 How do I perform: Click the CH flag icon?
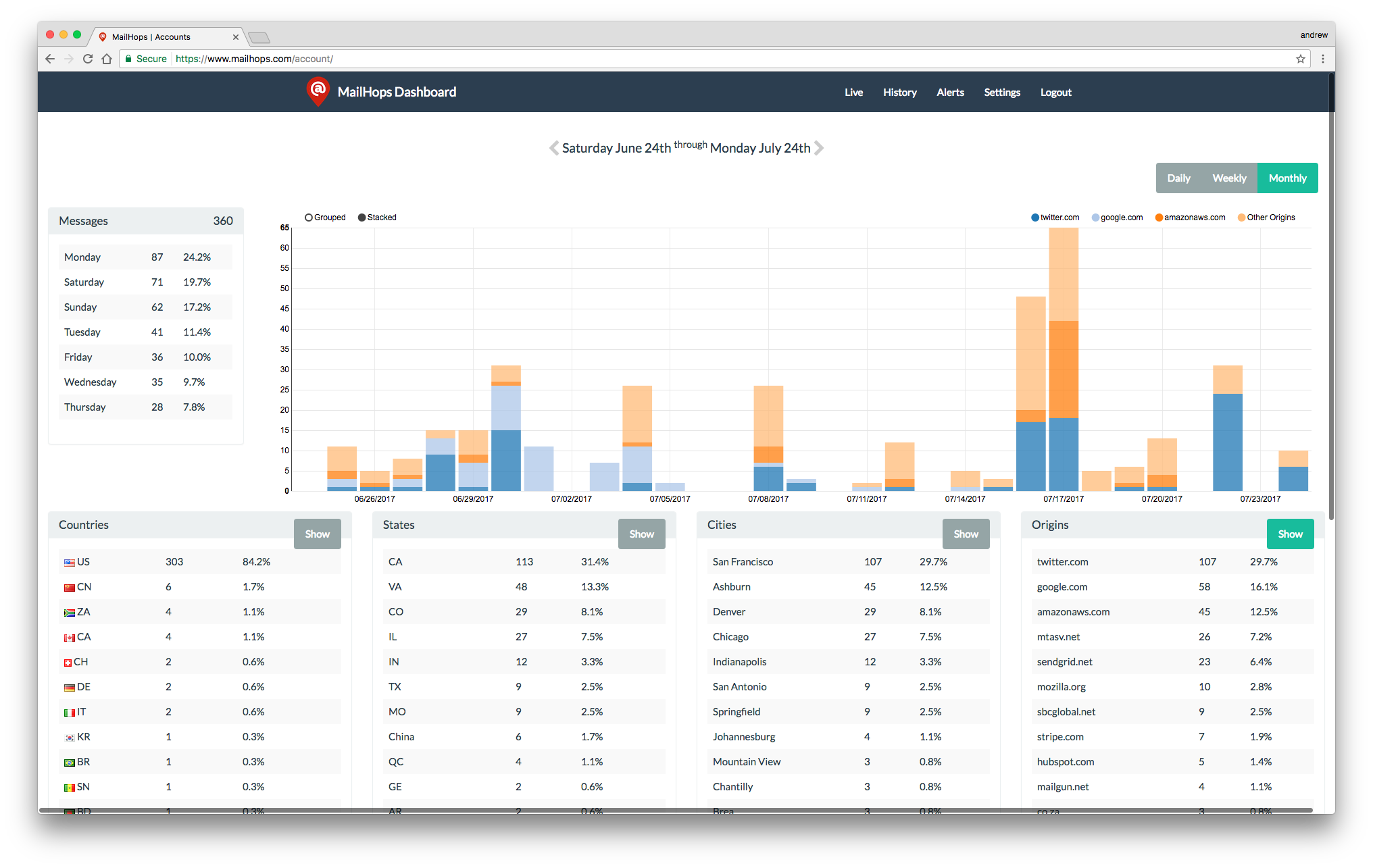pos(68,663)
